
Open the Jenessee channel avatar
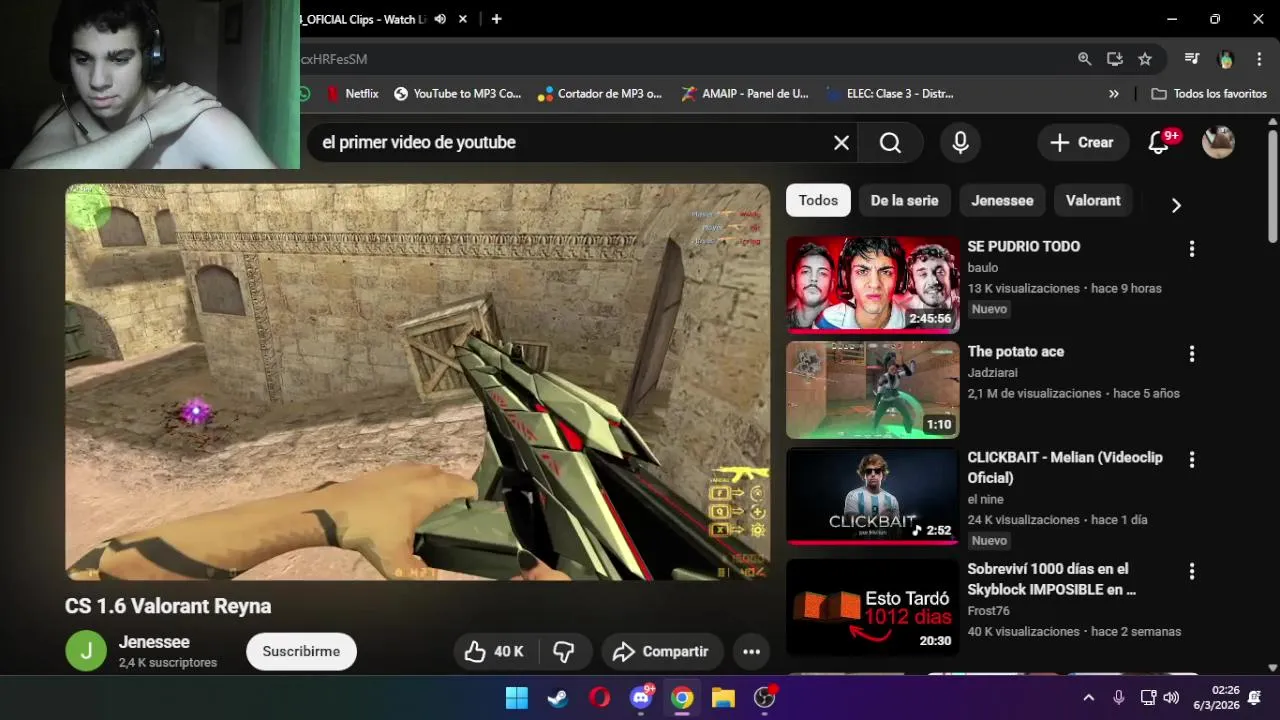click(x=86, y=651)
